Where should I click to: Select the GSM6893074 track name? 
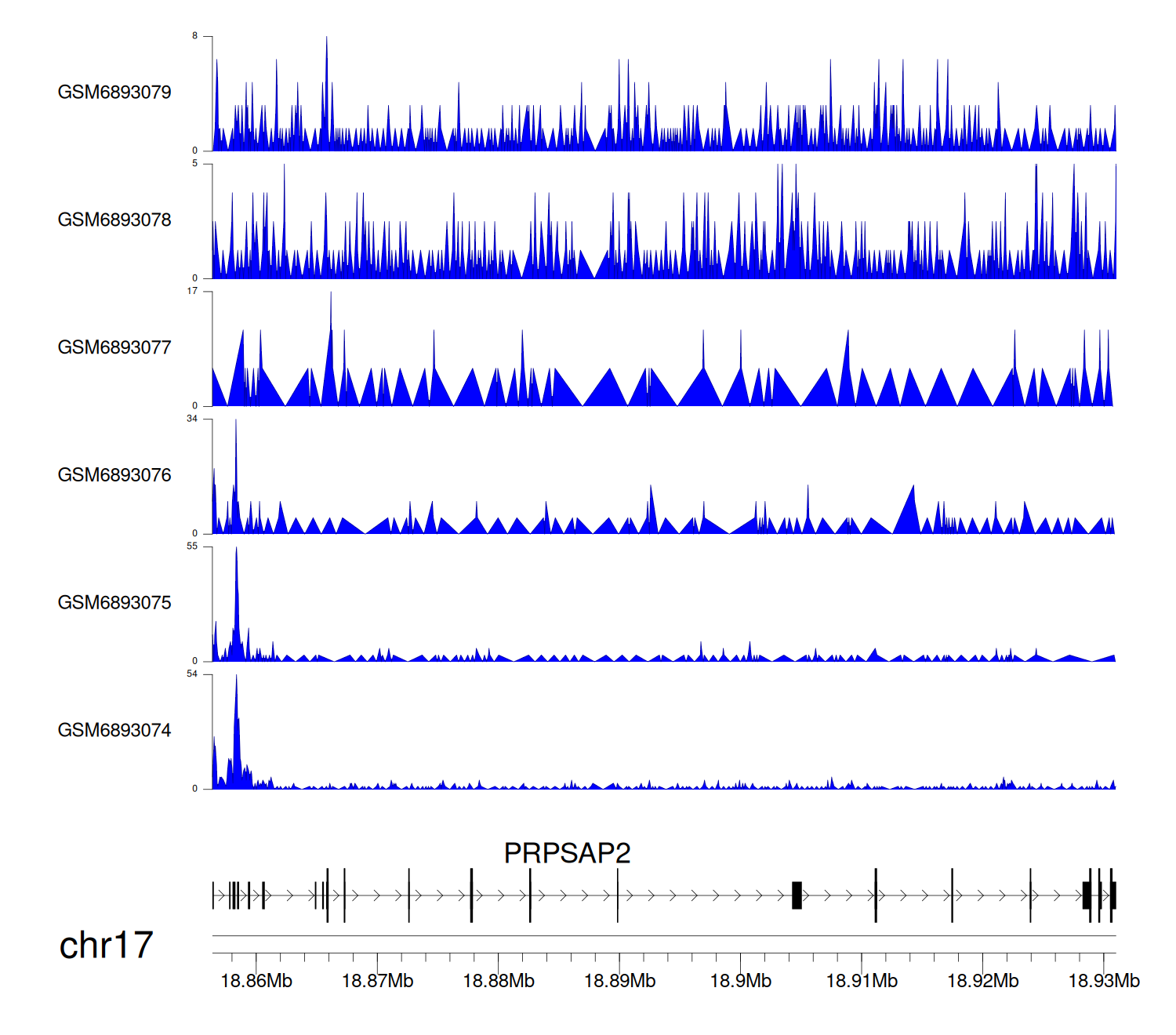[x=114, y=731]
